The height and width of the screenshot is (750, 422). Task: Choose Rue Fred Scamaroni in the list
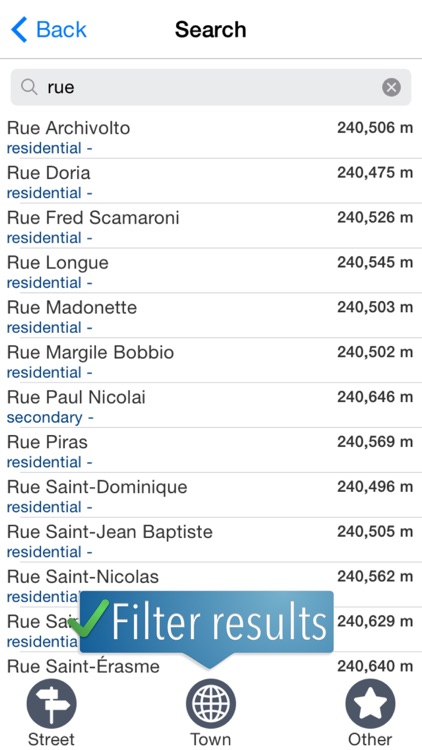click(x=211, y=227)
